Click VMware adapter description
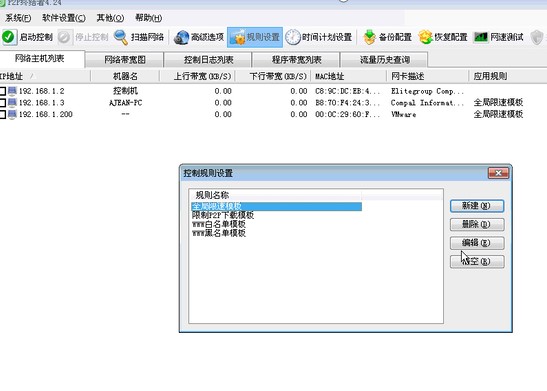The width and height of the screenshot is (547, 391). (x=403, y=114)
